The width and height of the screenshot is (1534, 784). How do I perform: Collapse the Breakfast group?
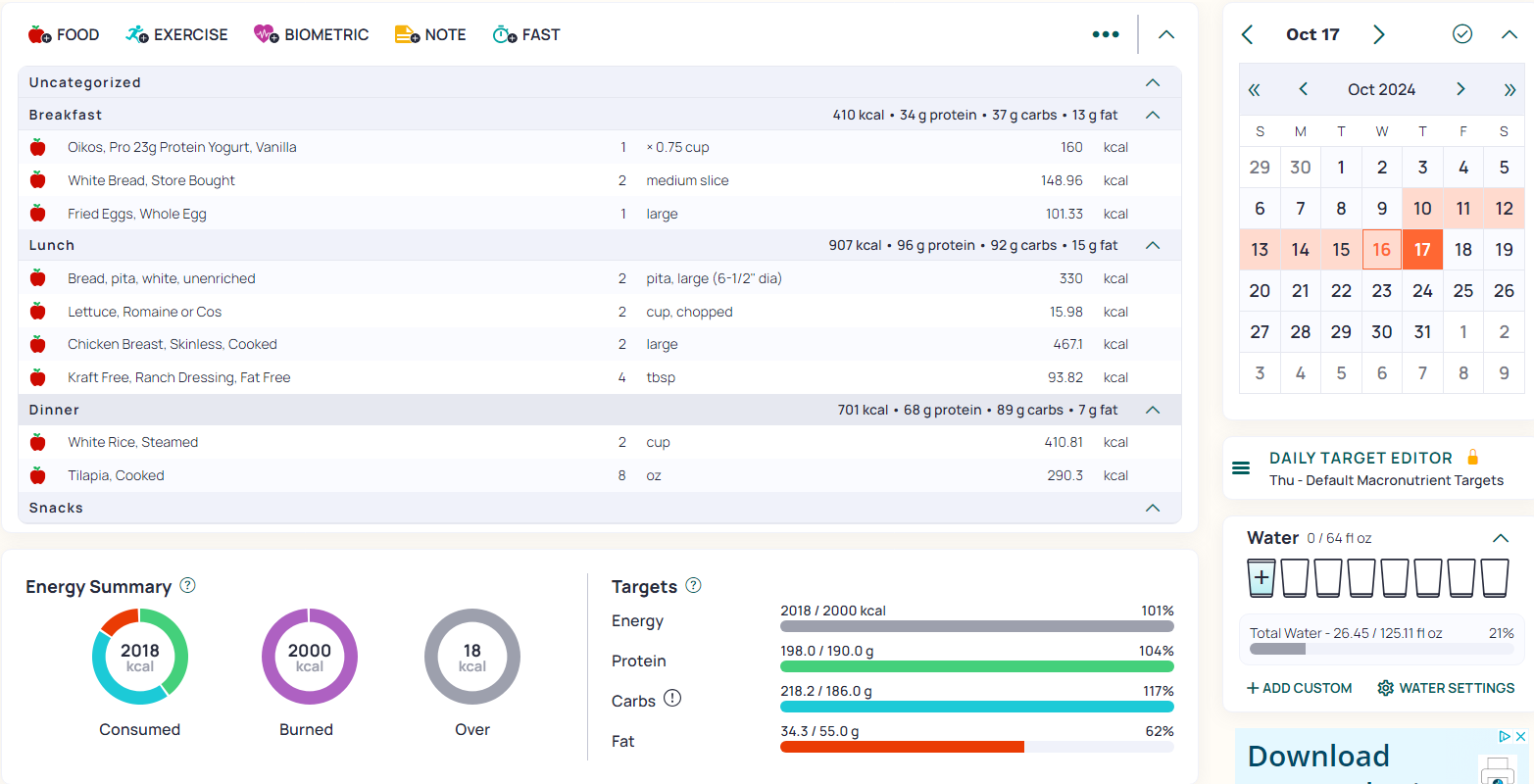pos(1153,115)
